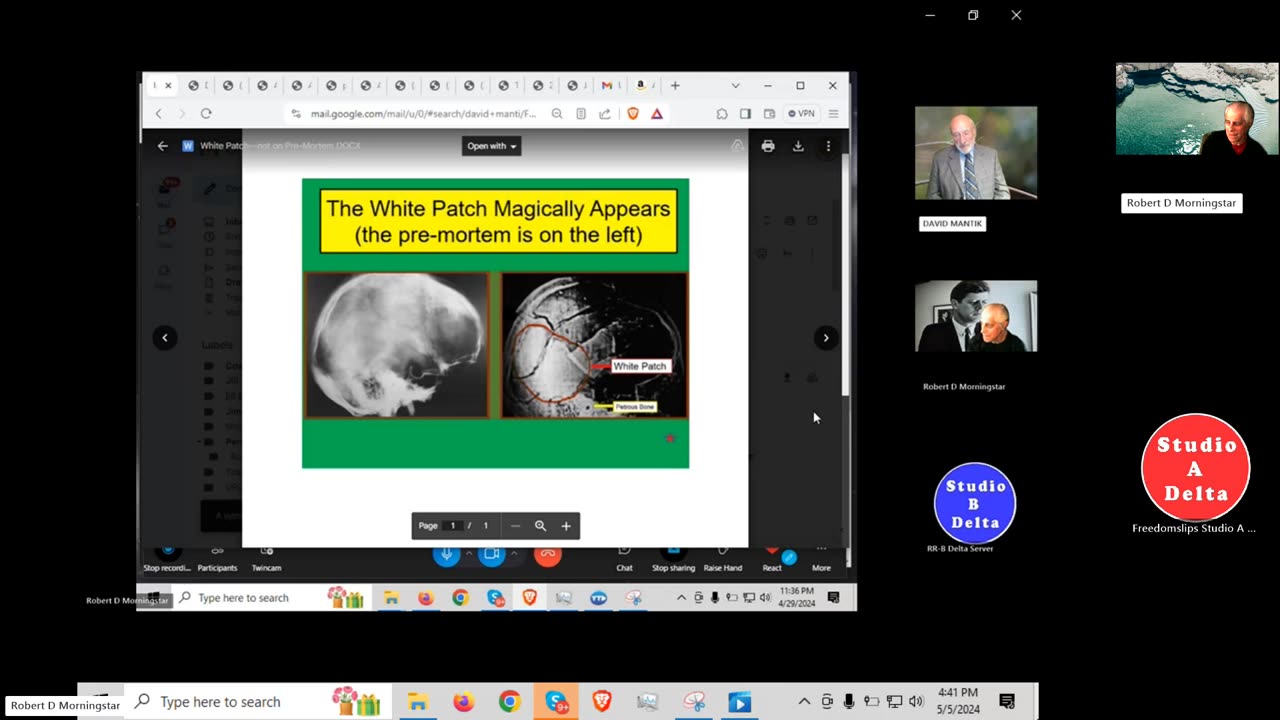Click the mail.google.com address bar

pyautogui.click(x=423, y=114)
